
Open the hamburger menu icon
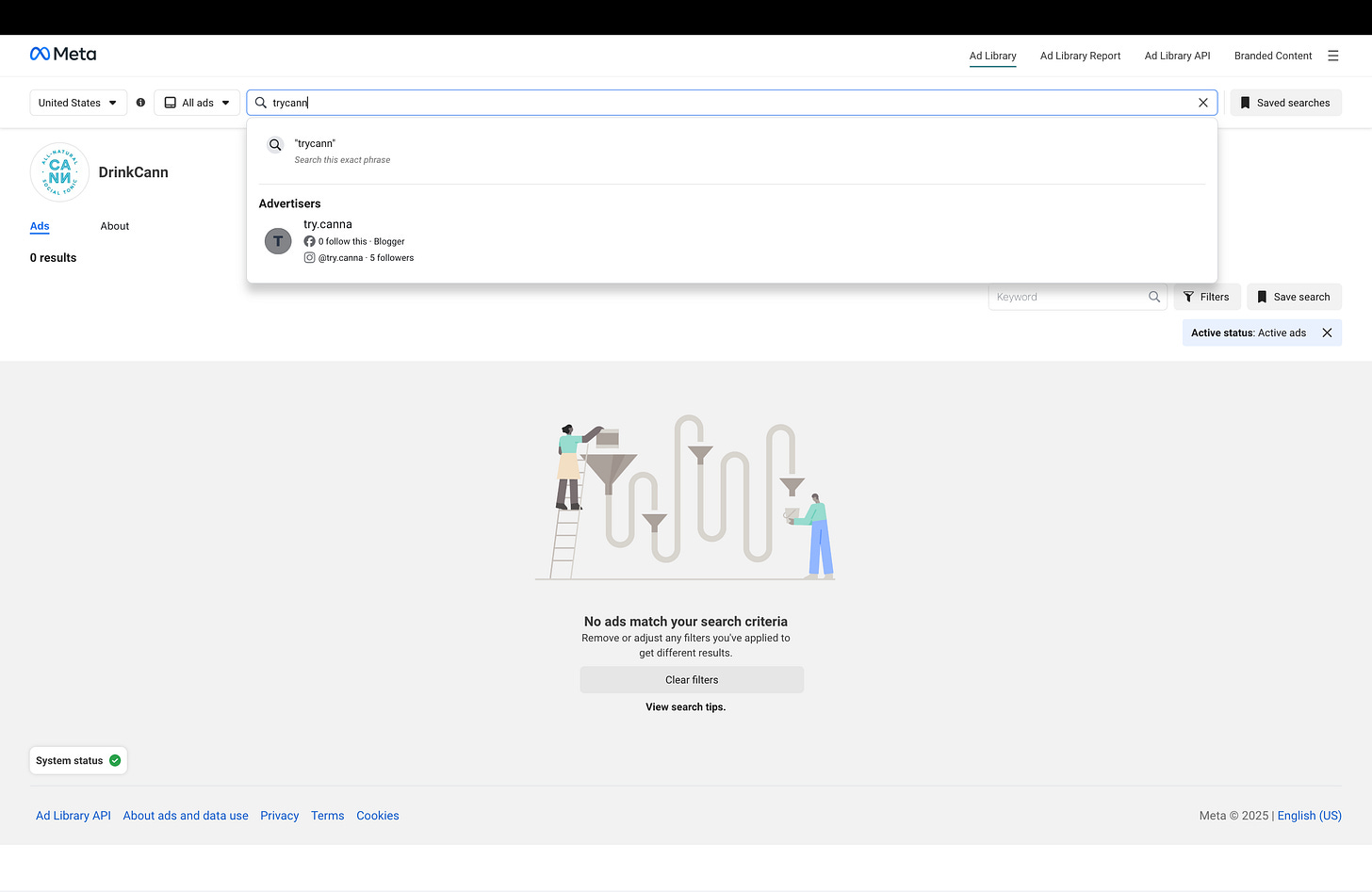coord(1332,56)
